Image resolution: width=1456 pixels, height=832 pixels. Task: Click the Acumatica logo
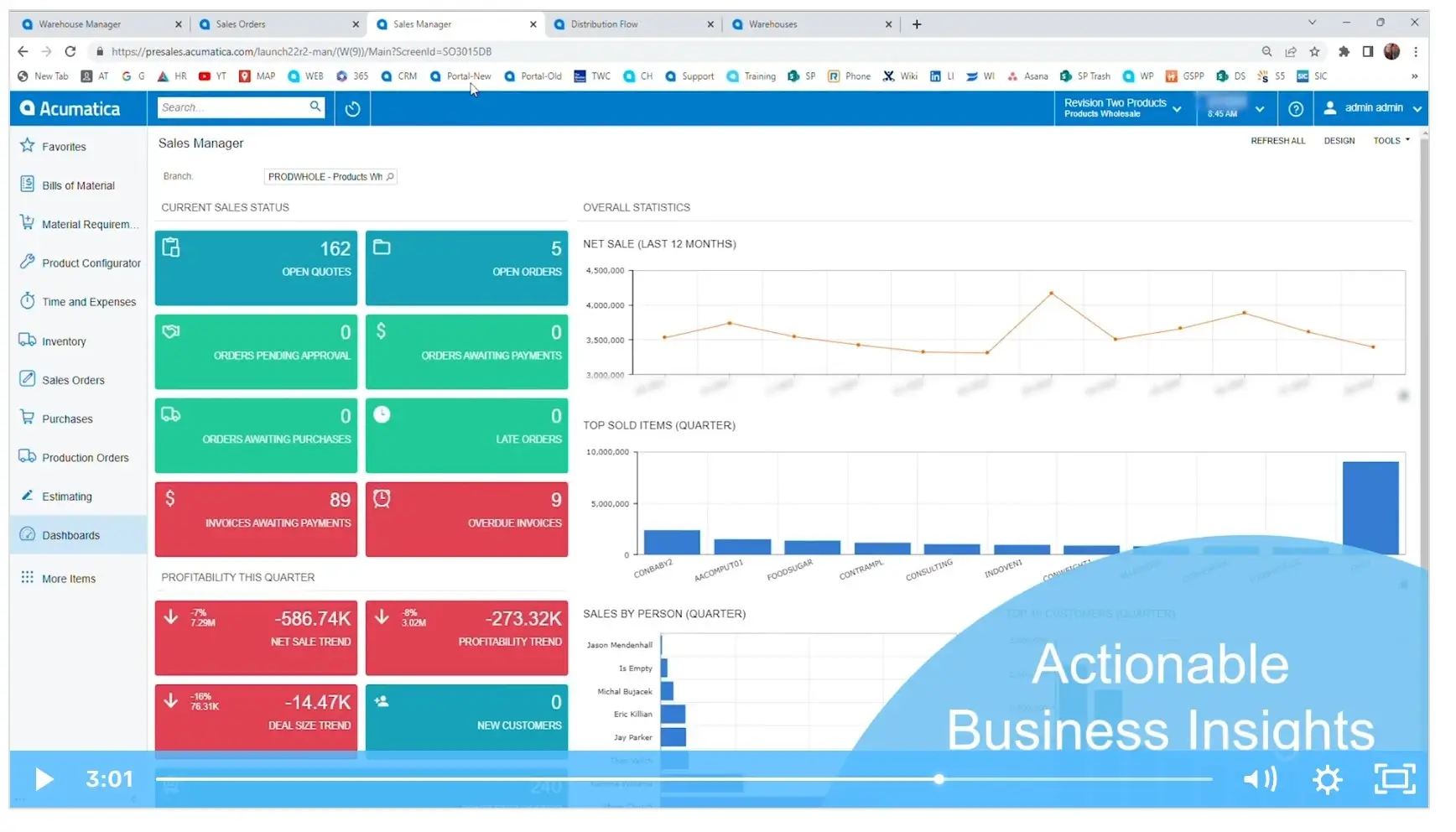click(70, 108)
